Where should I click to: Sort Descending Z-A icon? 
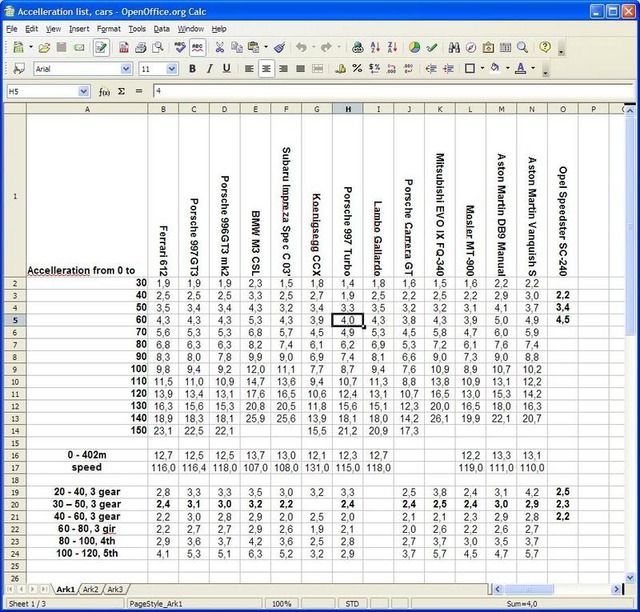392,48
